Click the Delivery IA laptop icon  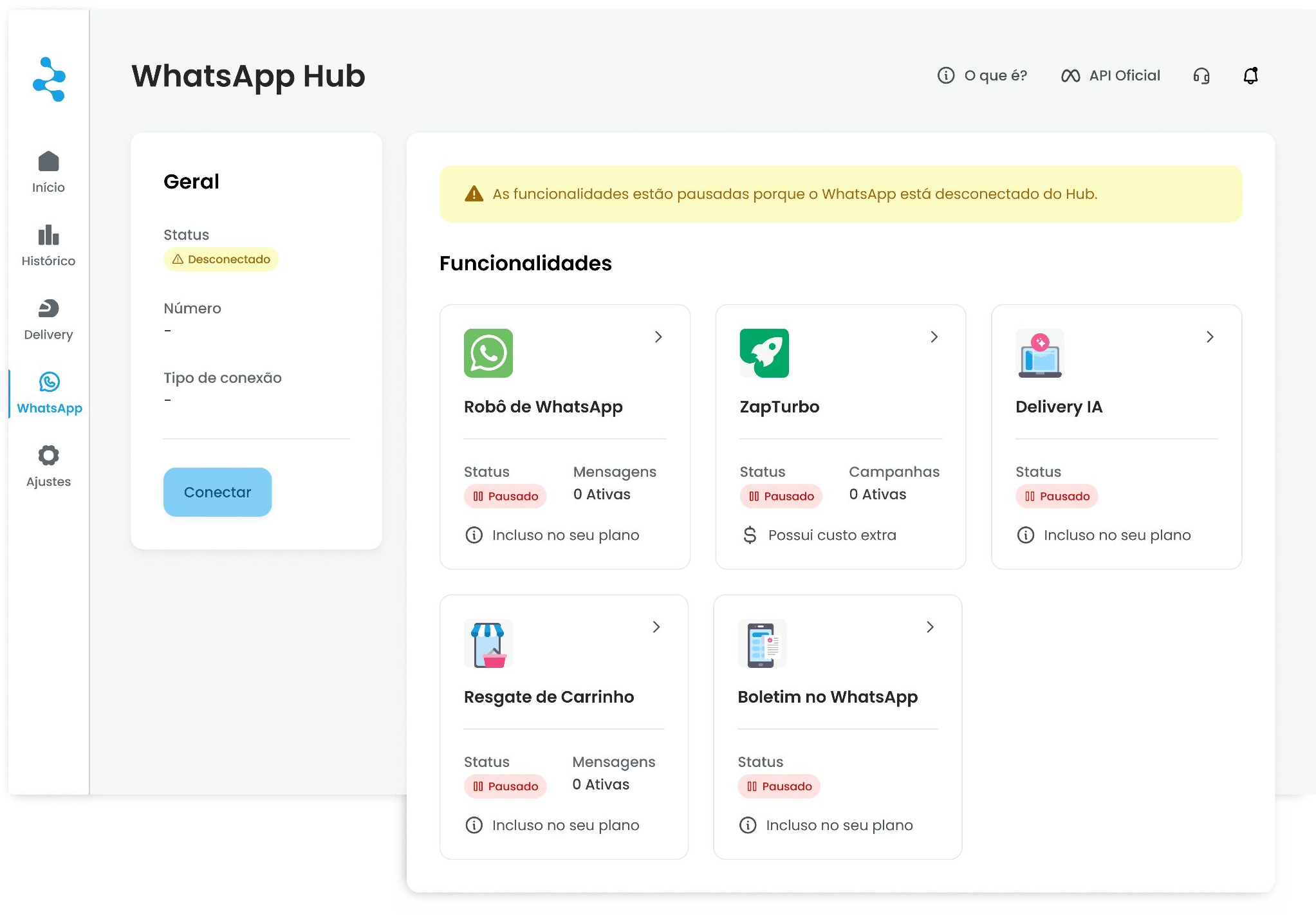[1040, 353]
